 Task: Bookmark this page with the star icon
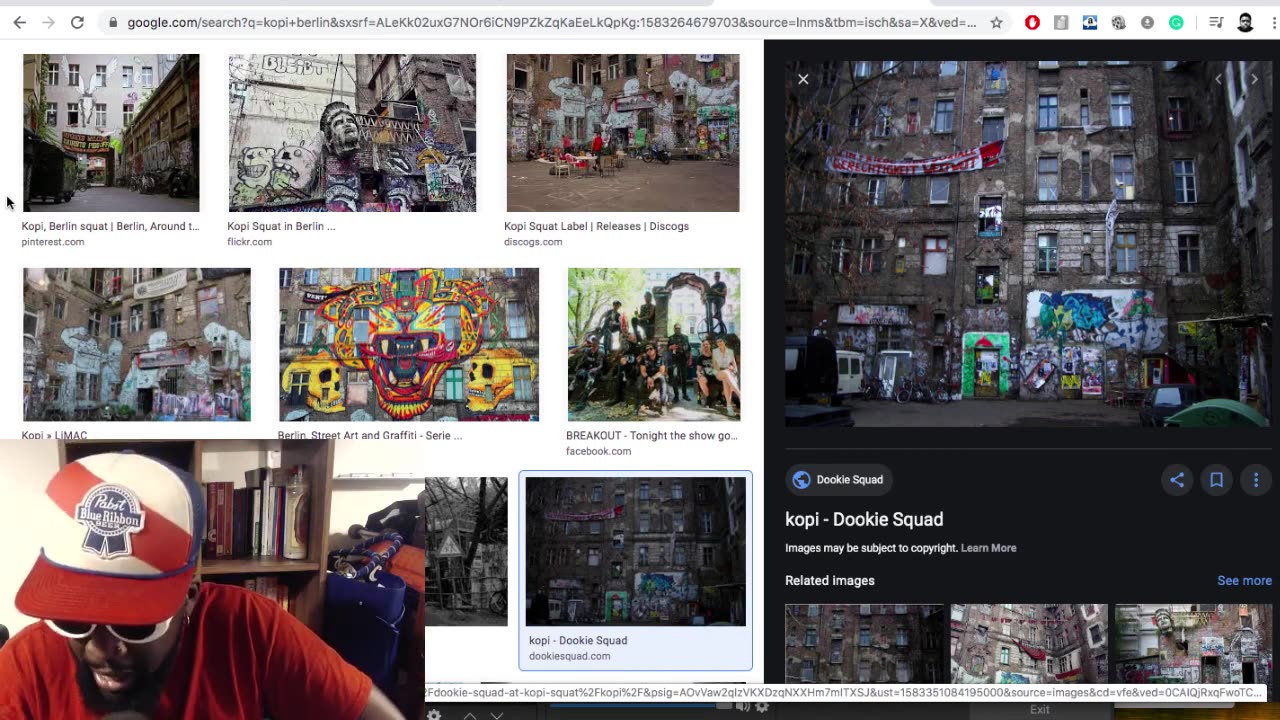pyautogui.click(x=996, y=22)
